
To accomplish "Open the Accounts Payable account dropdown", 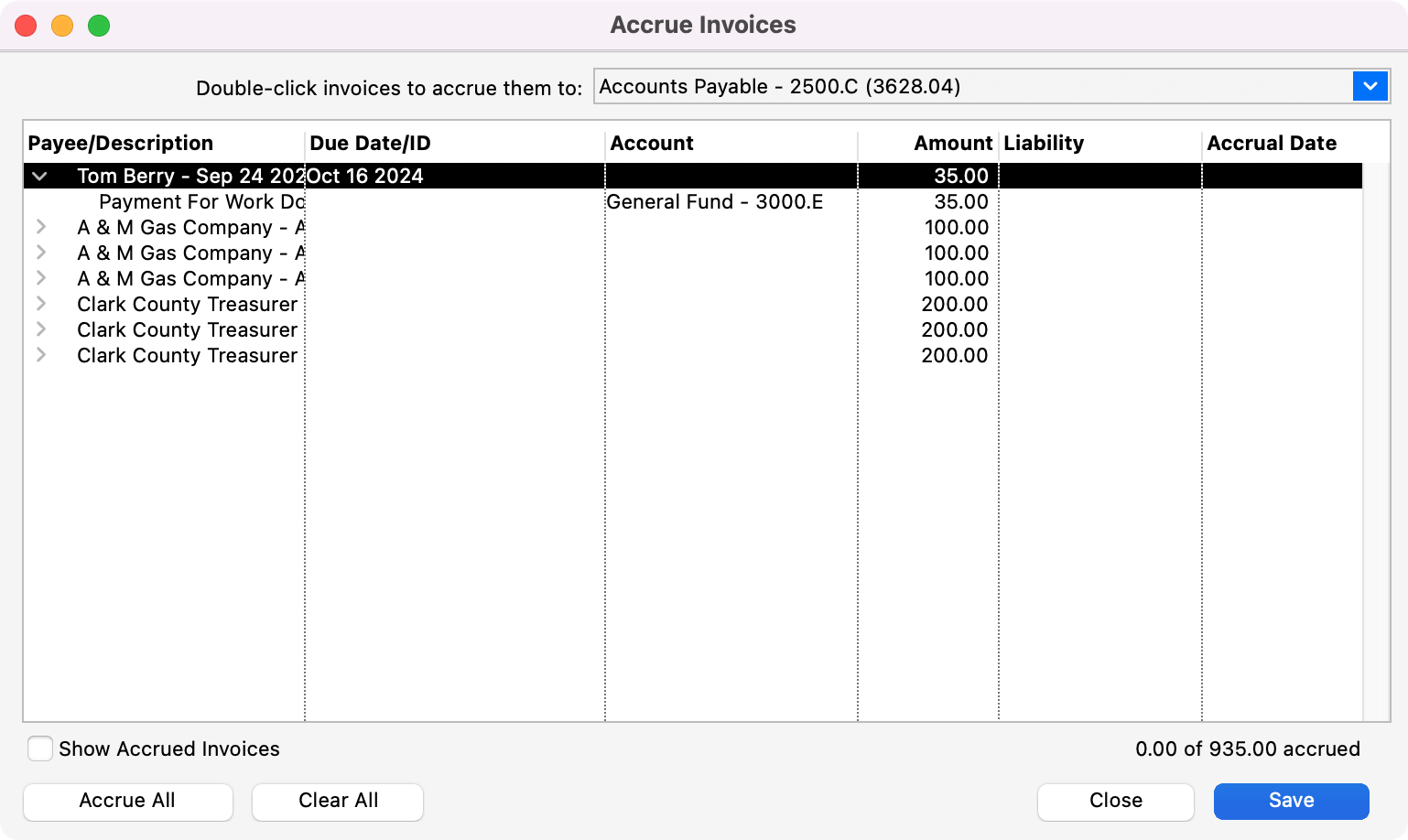I will [x=1370, y=87].
